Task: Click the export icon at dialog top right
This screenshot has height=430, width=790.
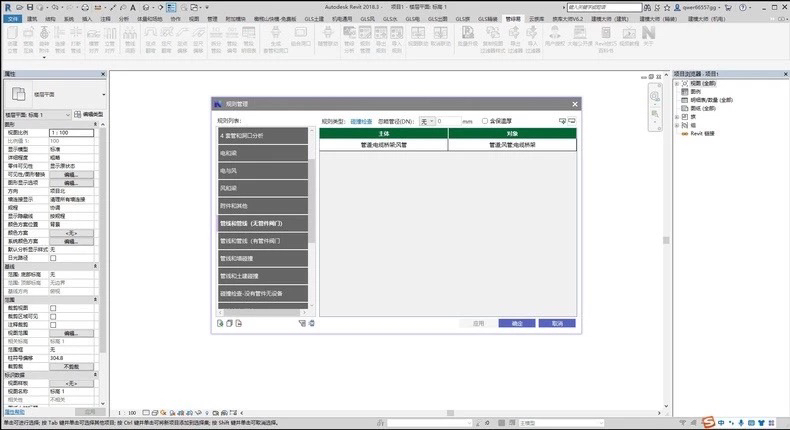Action: pos(574,121)
